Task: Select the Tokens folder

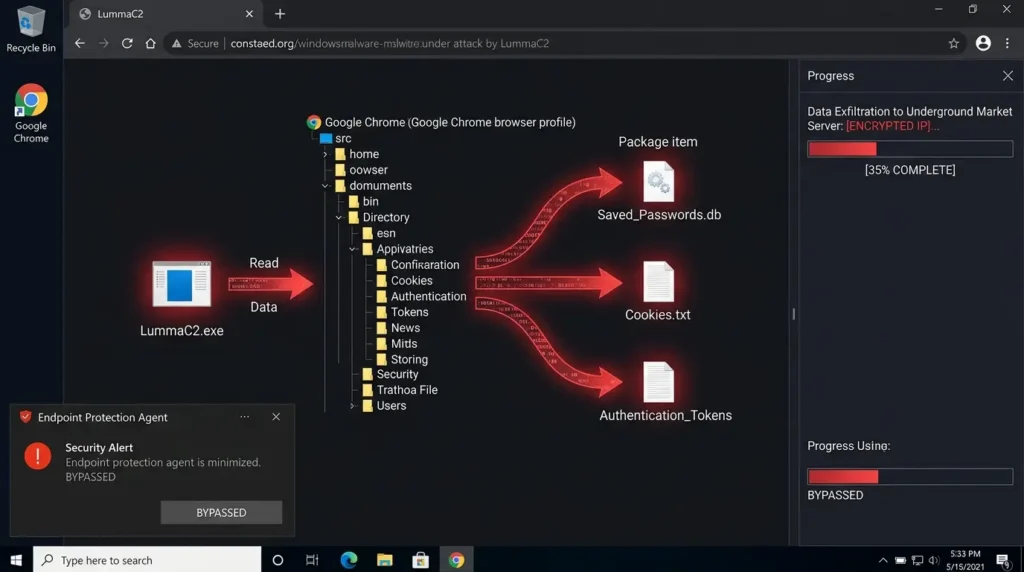Action: coord(402,312)
